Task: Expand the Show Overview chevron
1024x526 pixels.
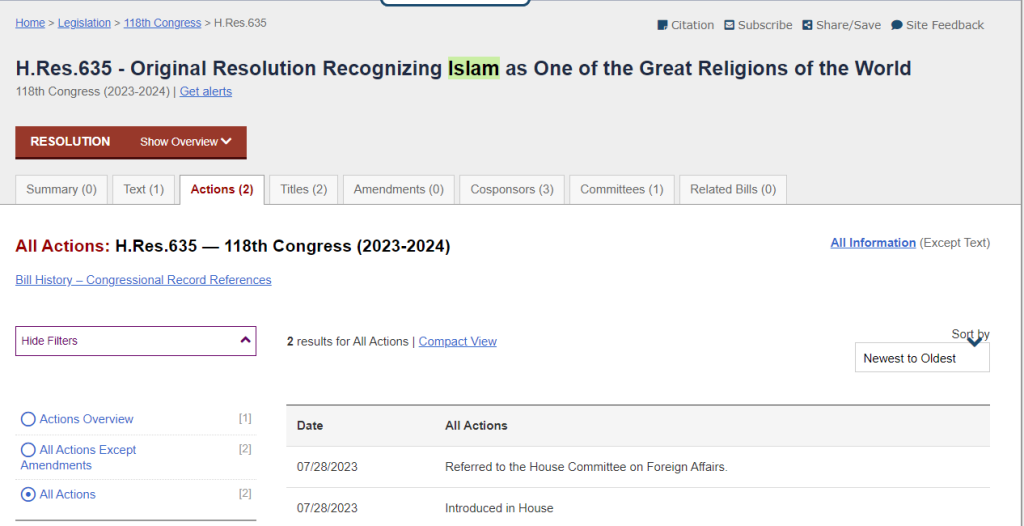Action: pos(226,142)
